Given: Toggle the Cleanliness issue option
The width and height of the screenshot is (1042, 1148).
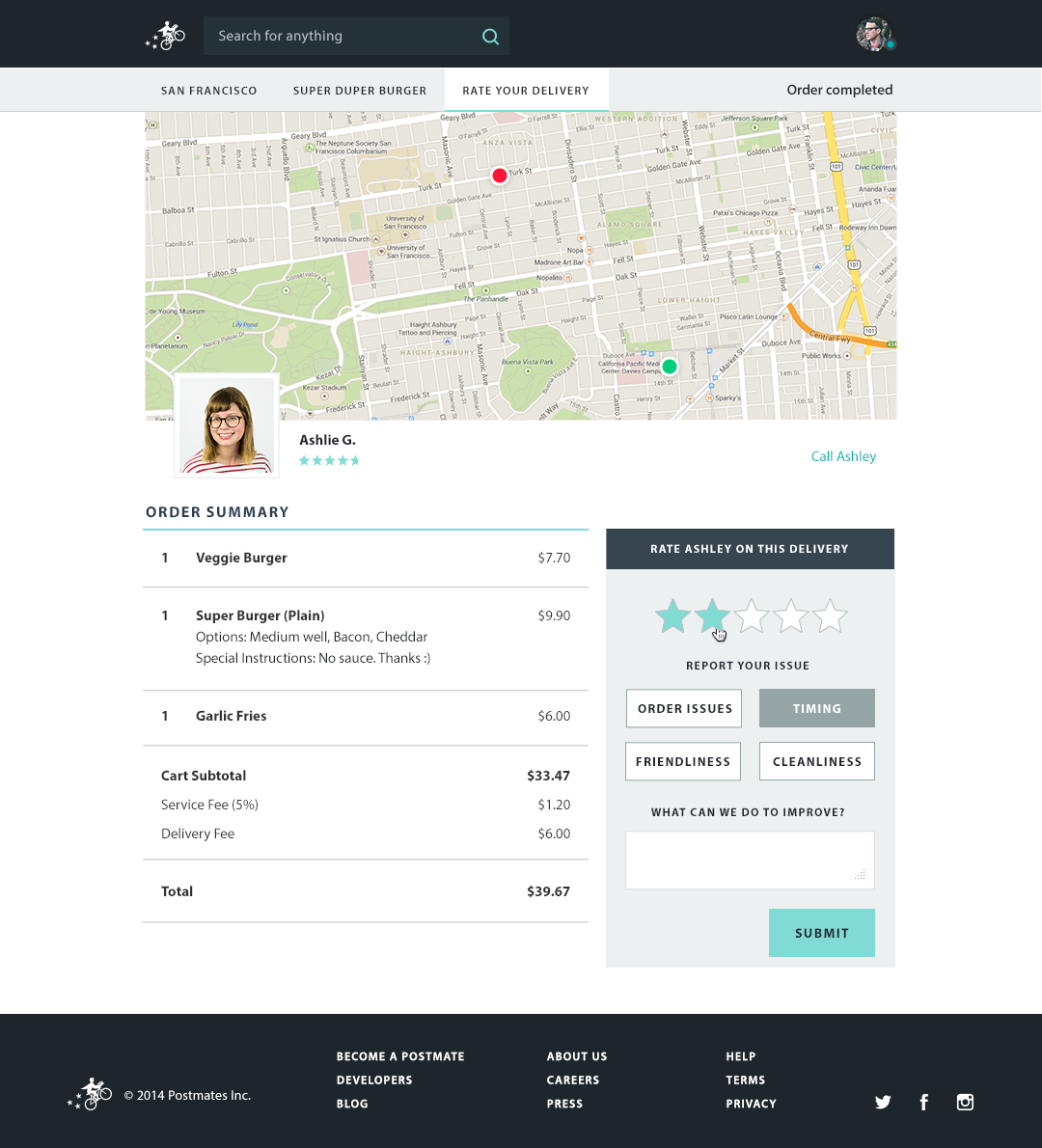Looking at the screenshot, I should 816,761.
